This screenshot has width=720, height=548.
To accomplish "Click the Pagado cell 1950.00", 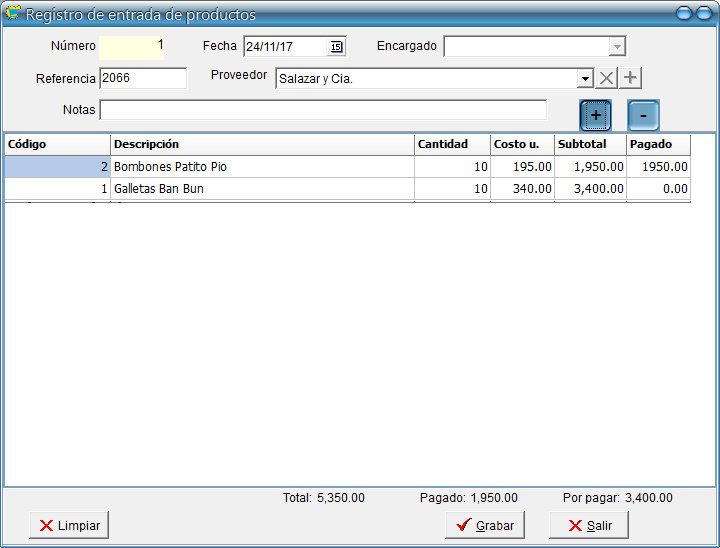I will click(658, 167).
